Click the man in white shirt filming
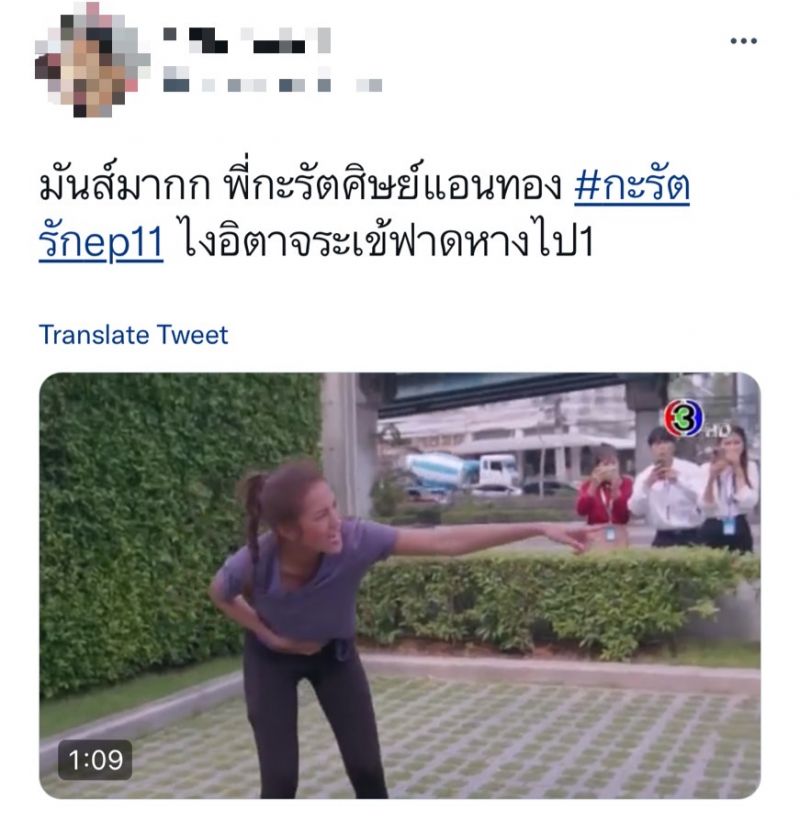Image resolution: width=800 pixels, height=822 pixels. (x=665, y=488)
